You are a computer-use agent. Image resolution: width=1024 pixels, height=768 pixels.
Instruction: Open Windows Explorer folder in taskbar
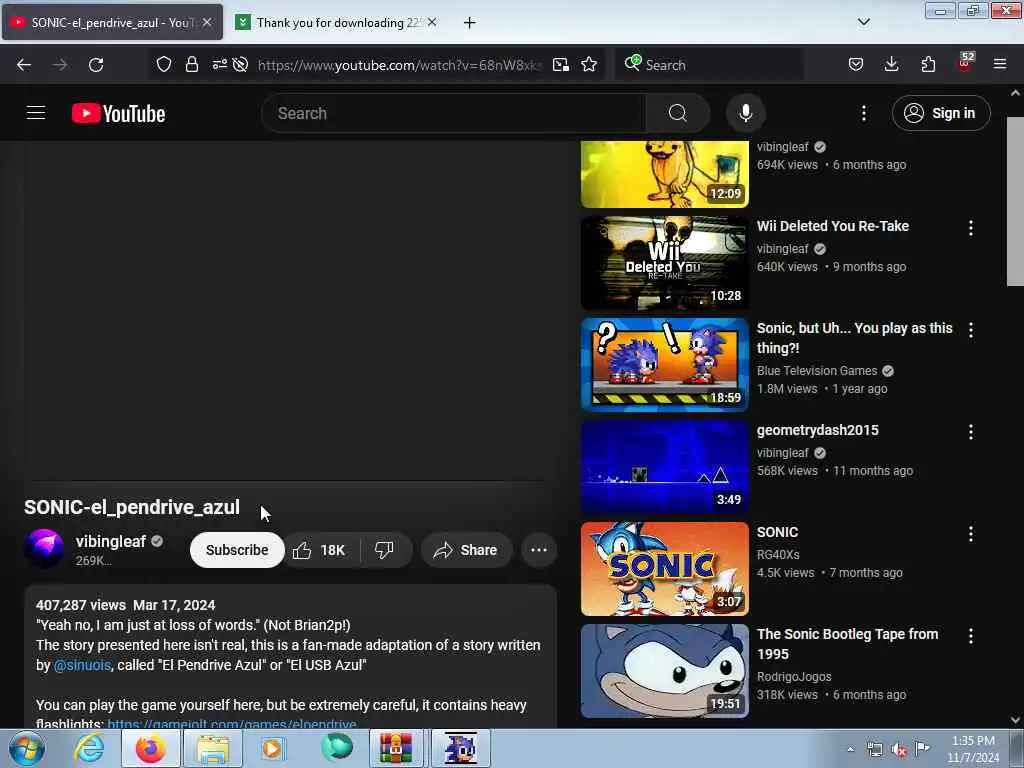(x=213, y=748)
